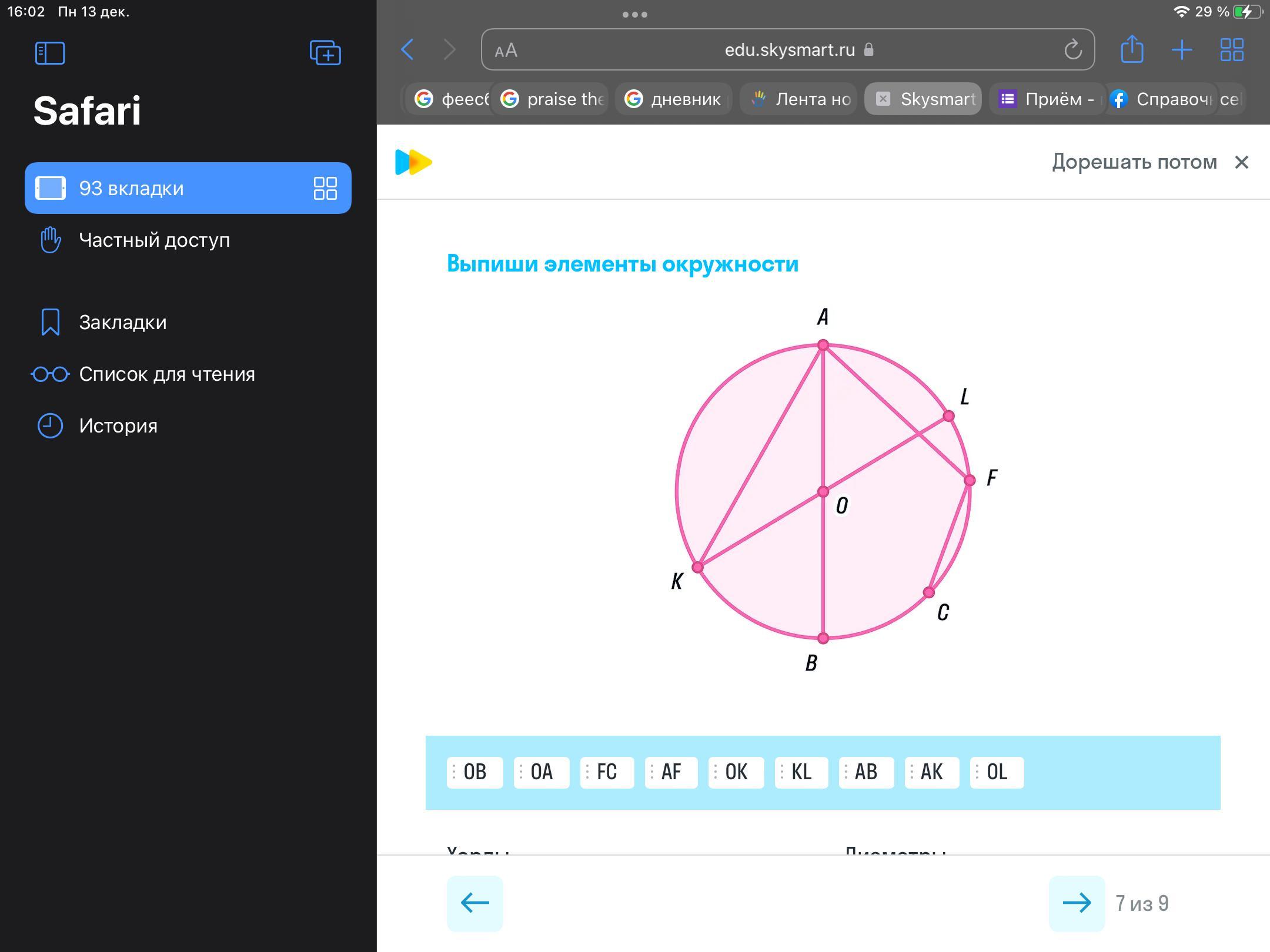This screenshot has height=952, width=1270.
Task: Switch to Частный доступ mode
Action: pos(154,240)
